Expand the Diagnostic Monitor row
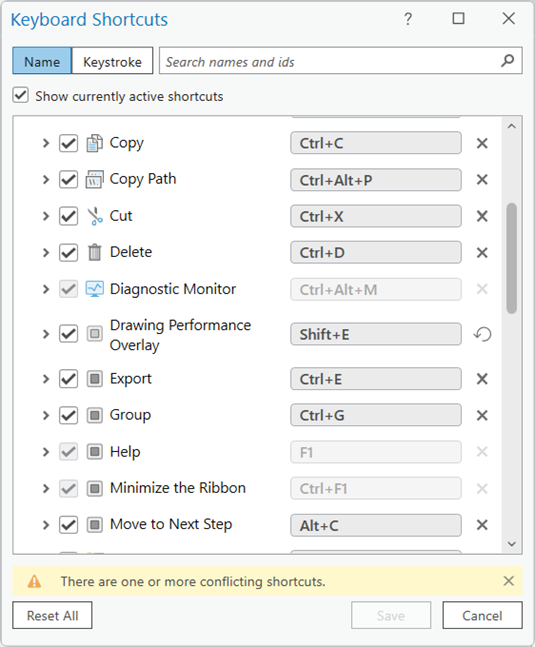 46,289
